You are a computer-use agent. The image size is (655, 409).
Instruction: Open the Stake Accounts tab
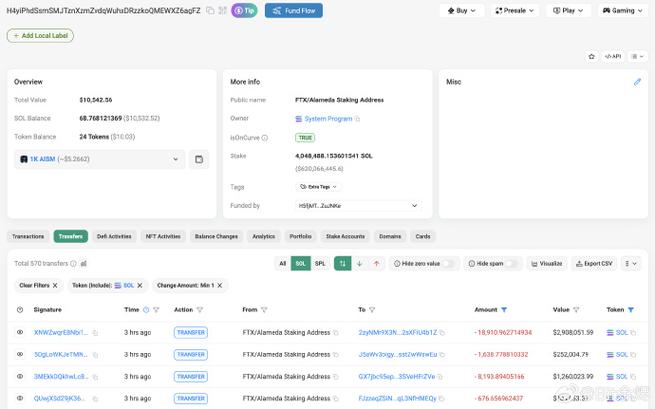[345, 236]
